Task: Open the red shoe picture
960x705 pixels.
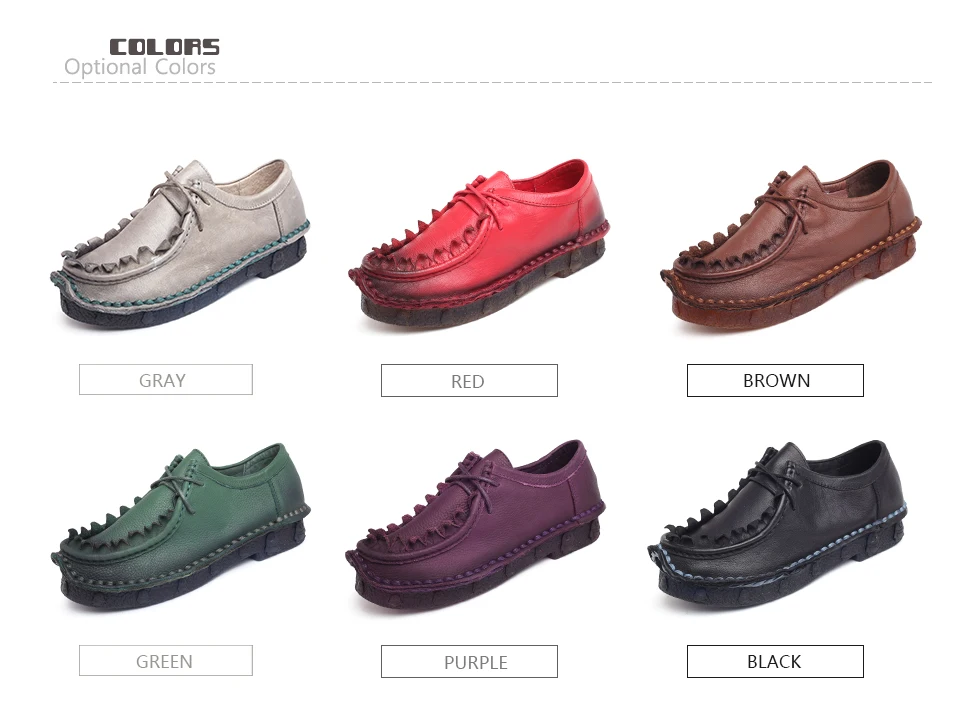Action: pyautogui.click(x=479, y=245)
